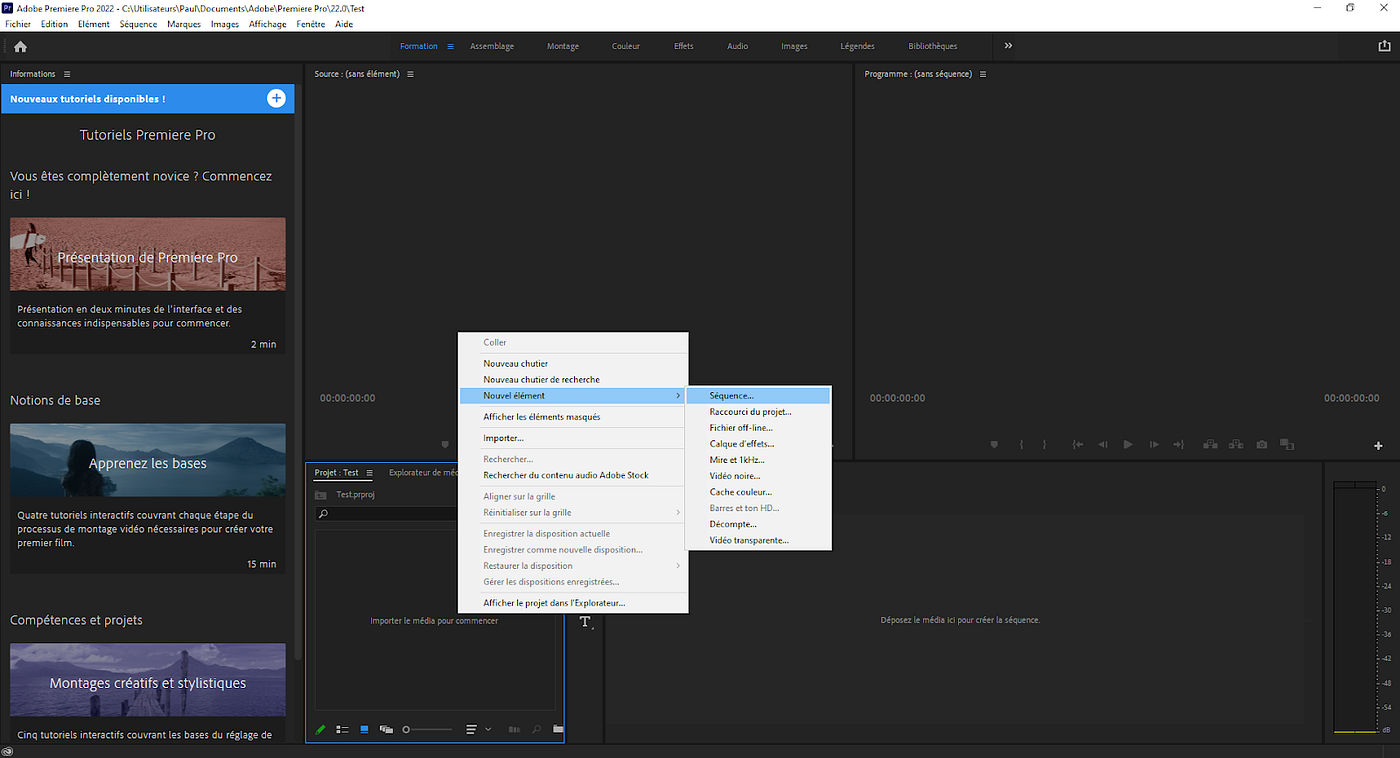Click the Formation workspace menu icon
Image resolution: width=1400 pixels, height=758 pixels.
(450, 46)
